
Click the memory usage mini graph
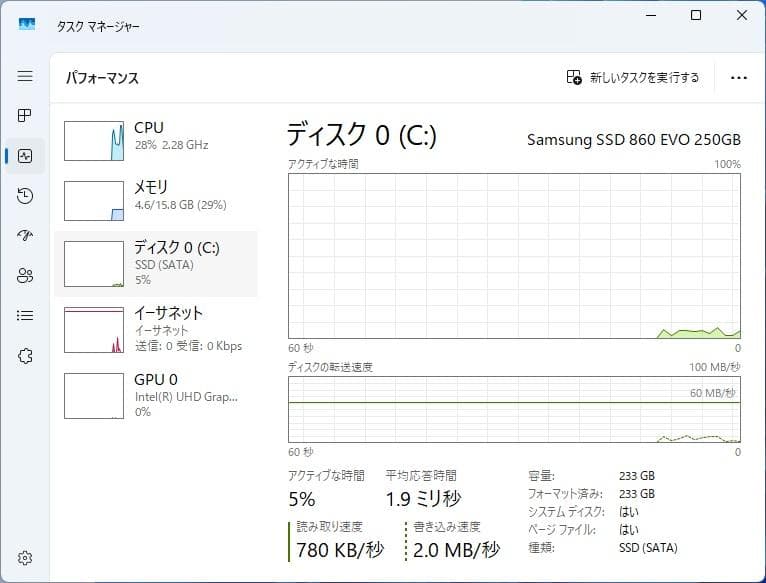tap(94, 201)
